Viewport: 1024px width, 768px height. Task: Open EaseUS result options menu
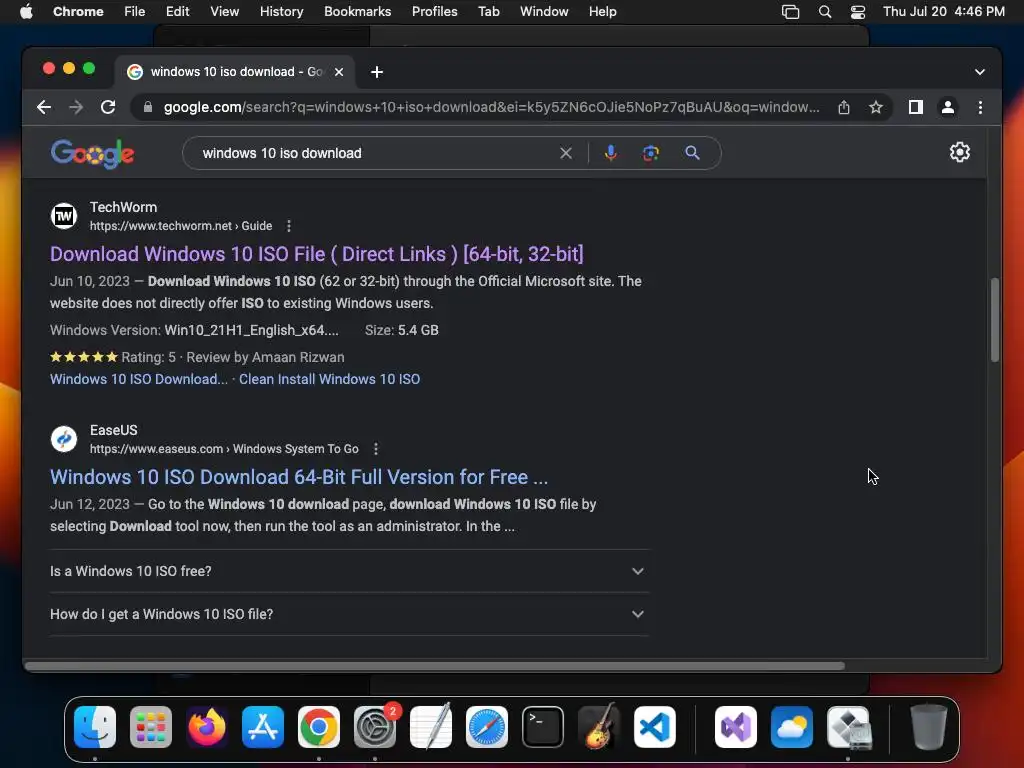click(376, 449)
